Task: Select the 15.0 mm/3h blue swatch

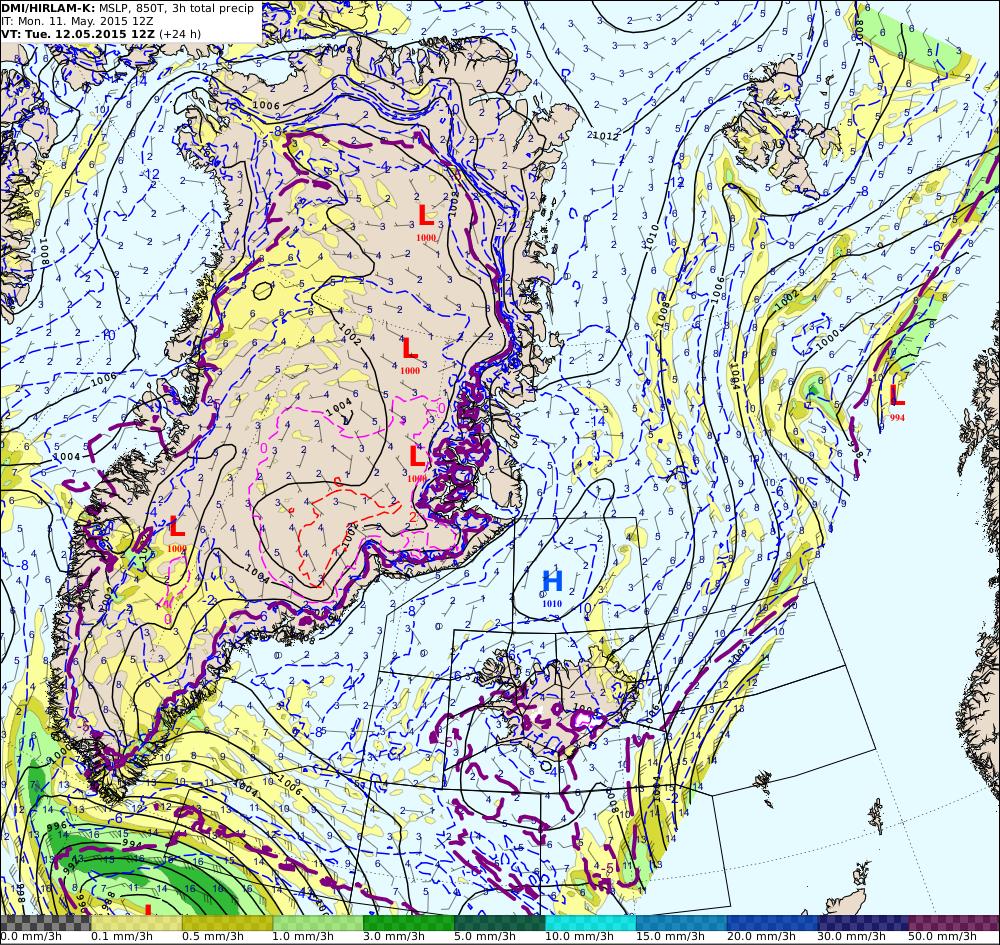Action: [x=682, y=923]
